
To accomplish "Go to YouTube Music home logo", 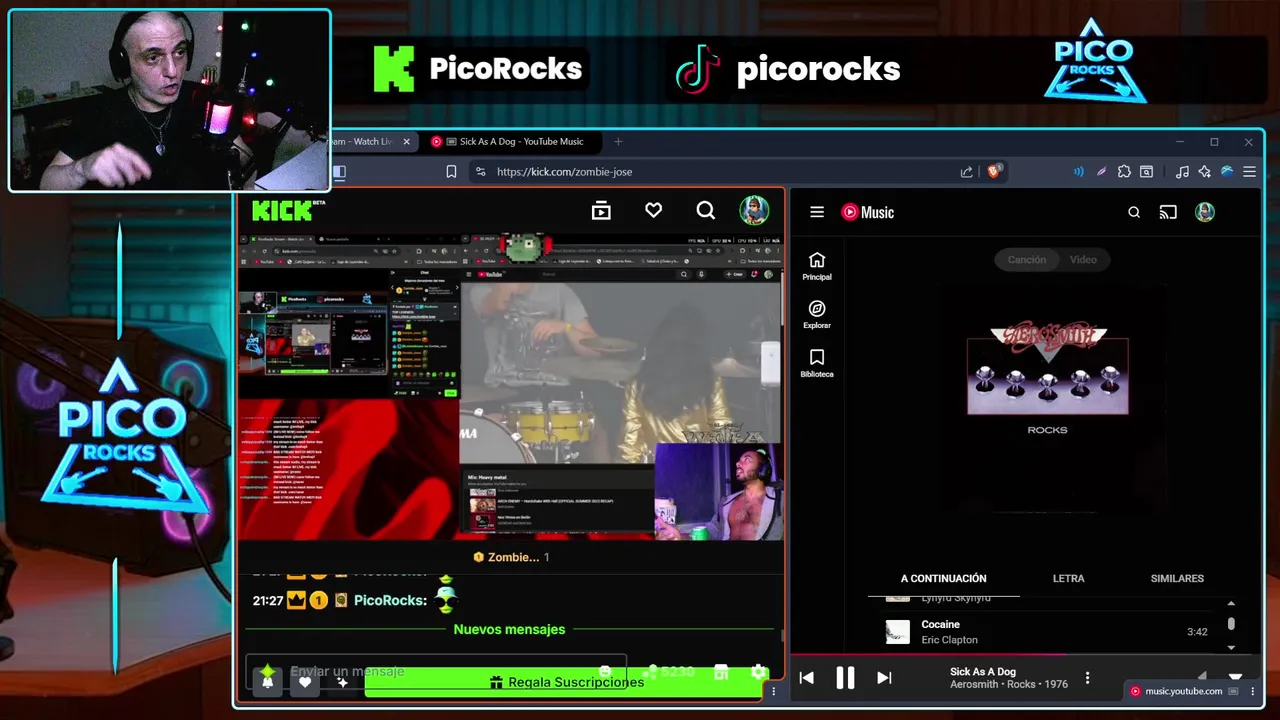I will tap(867, 212).
